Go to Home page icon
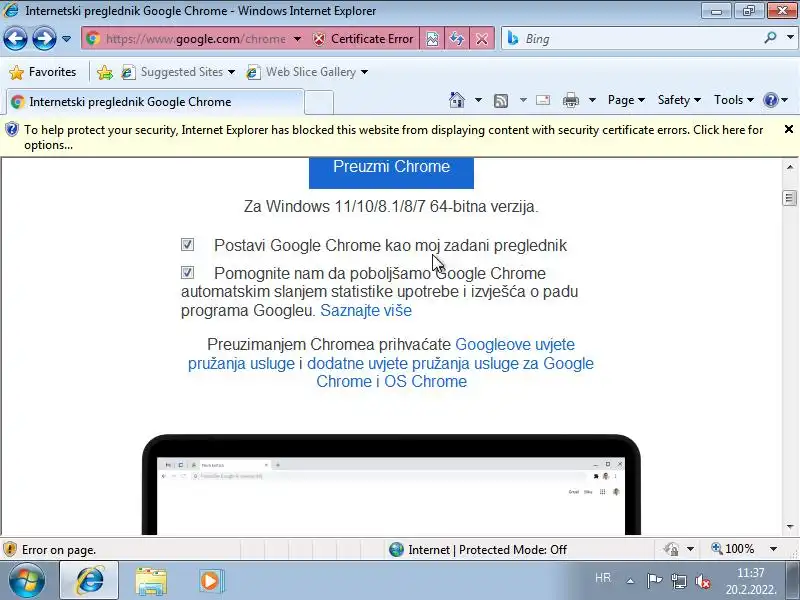The height and width of the screenshot is (600, 800). (457, 100)
